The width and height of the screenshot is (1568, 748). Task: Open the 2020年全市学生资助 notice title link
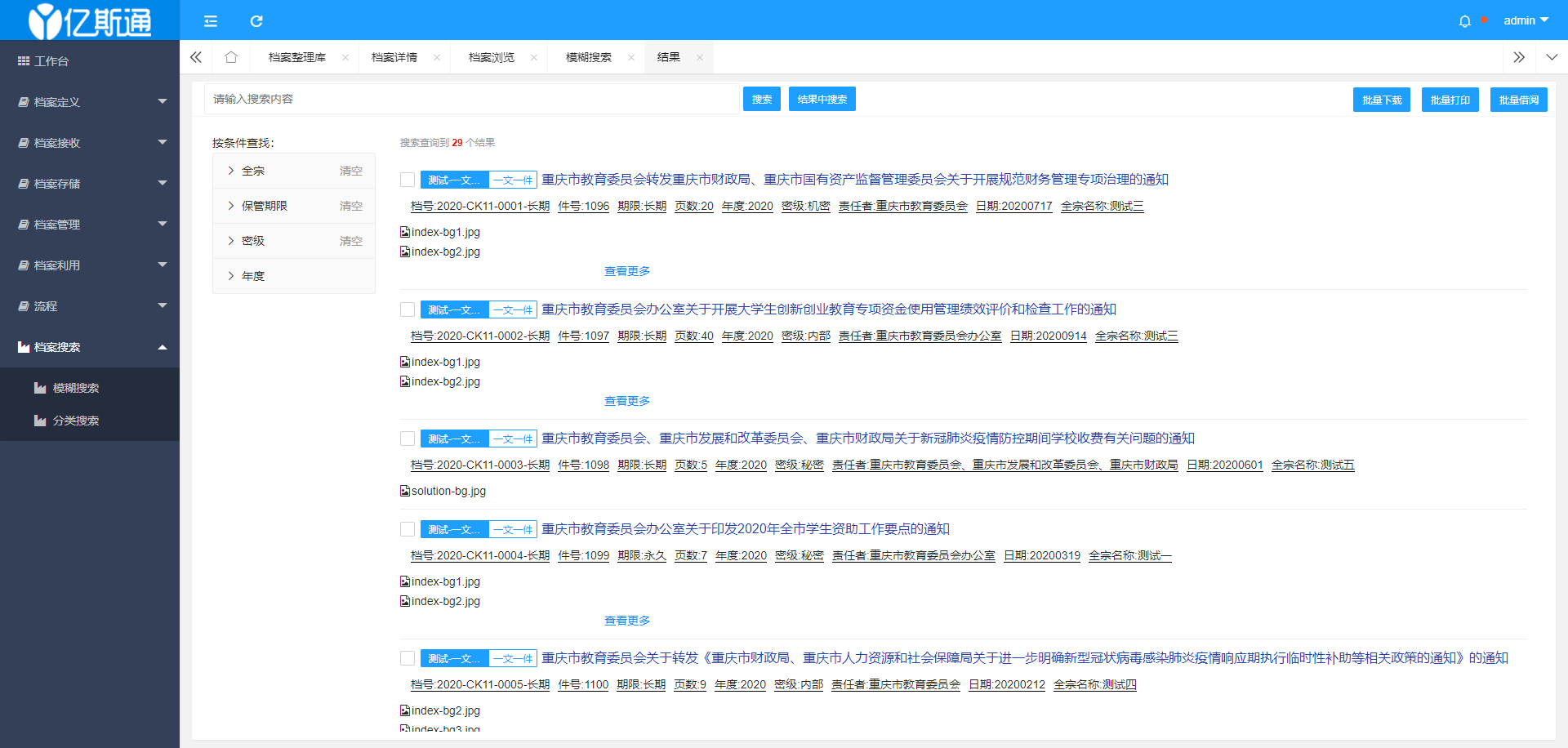pos(746,529)
